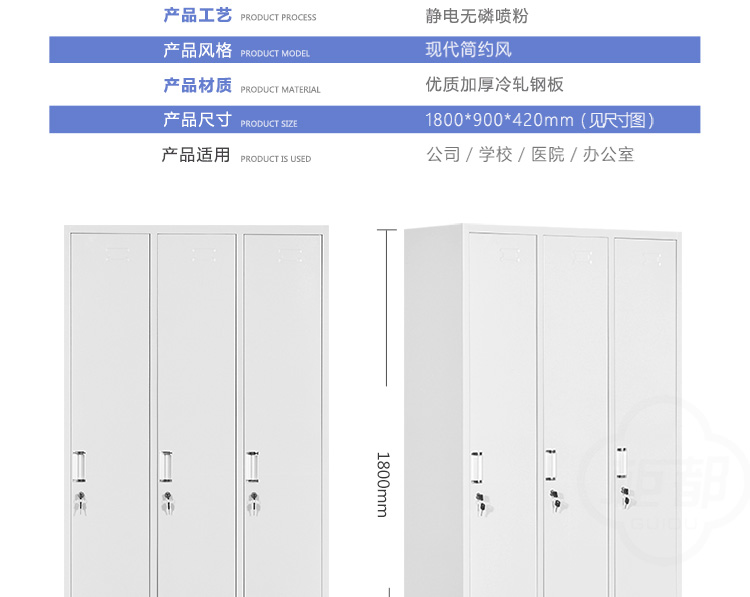The width and height of the screenshot is (750, 597).
Task: Click the 静电无磷喷粉 value text
Action: click(x=476, y=16)
